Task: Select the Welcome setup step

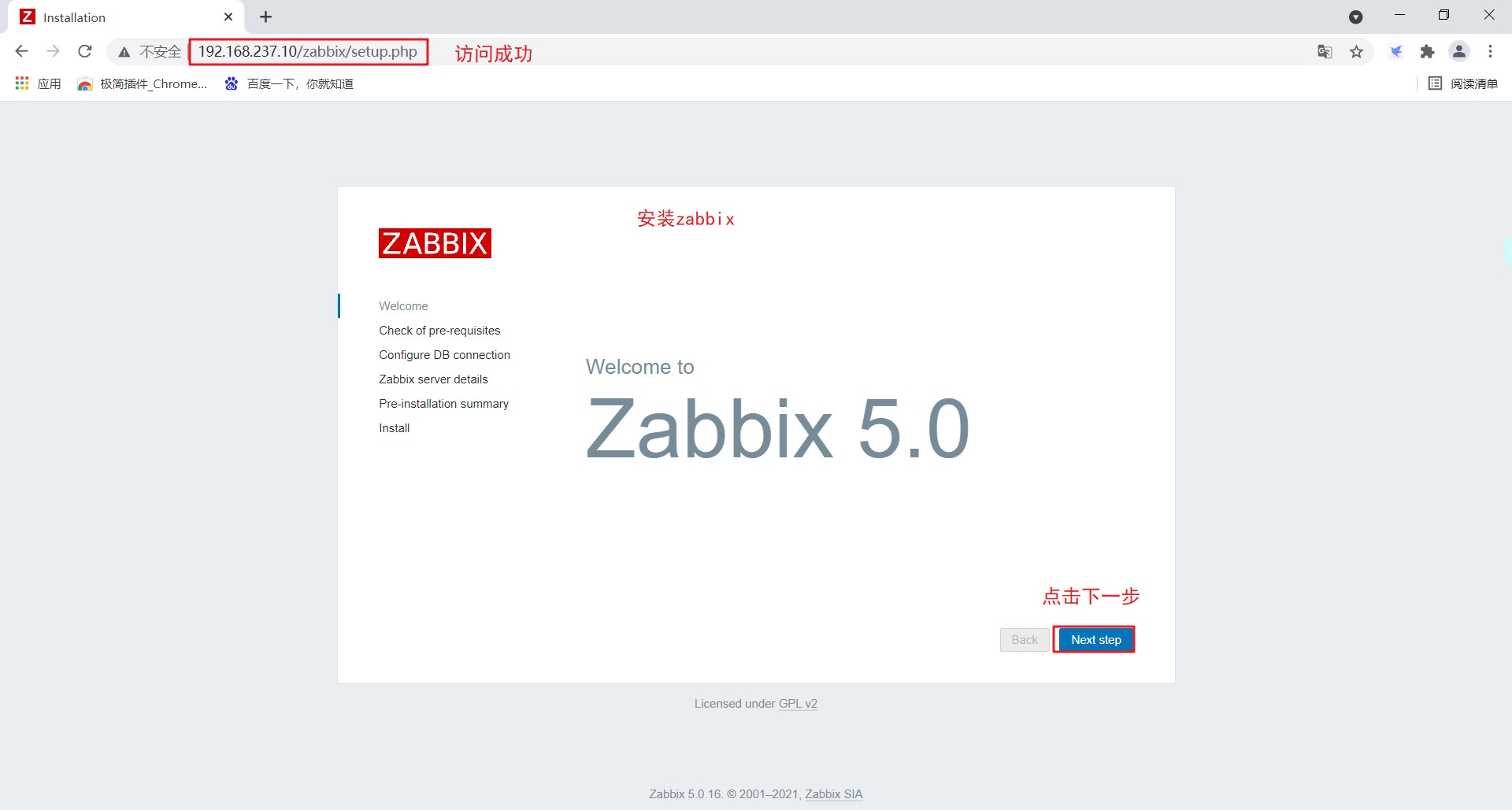Action: (403, 306)
